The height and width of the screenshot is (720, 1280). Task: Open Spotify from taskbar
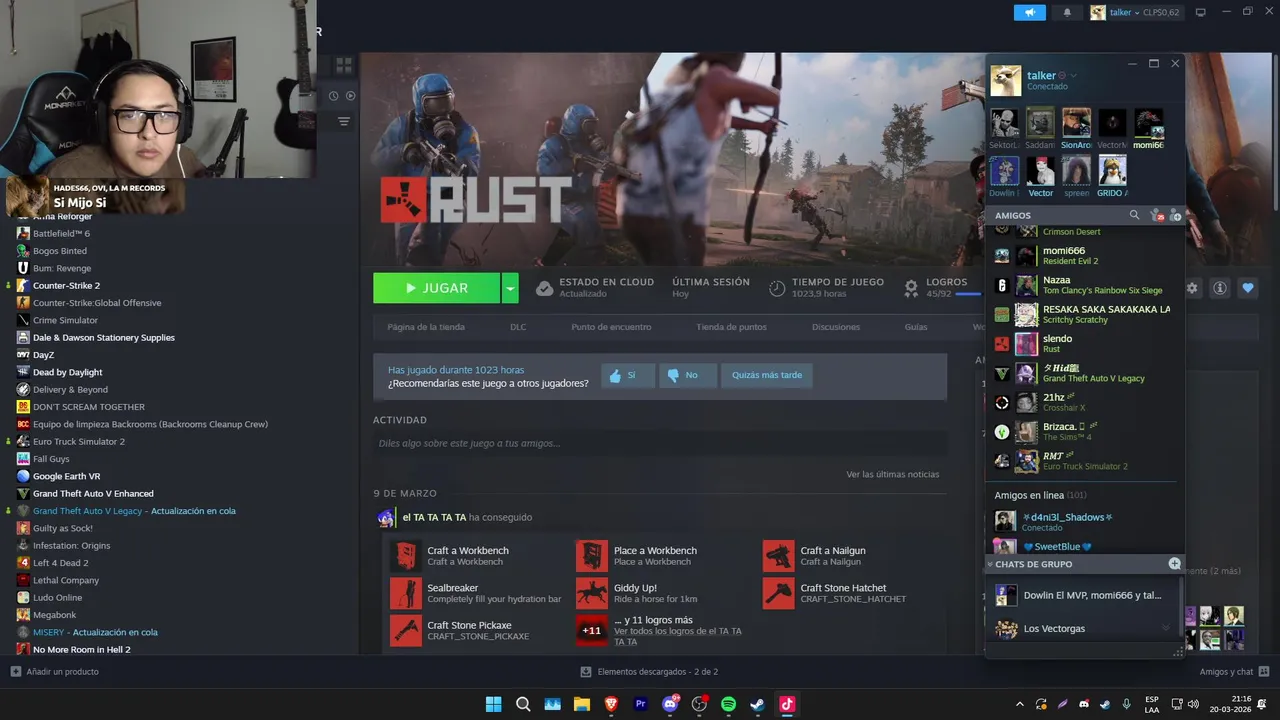click(728, 704)
